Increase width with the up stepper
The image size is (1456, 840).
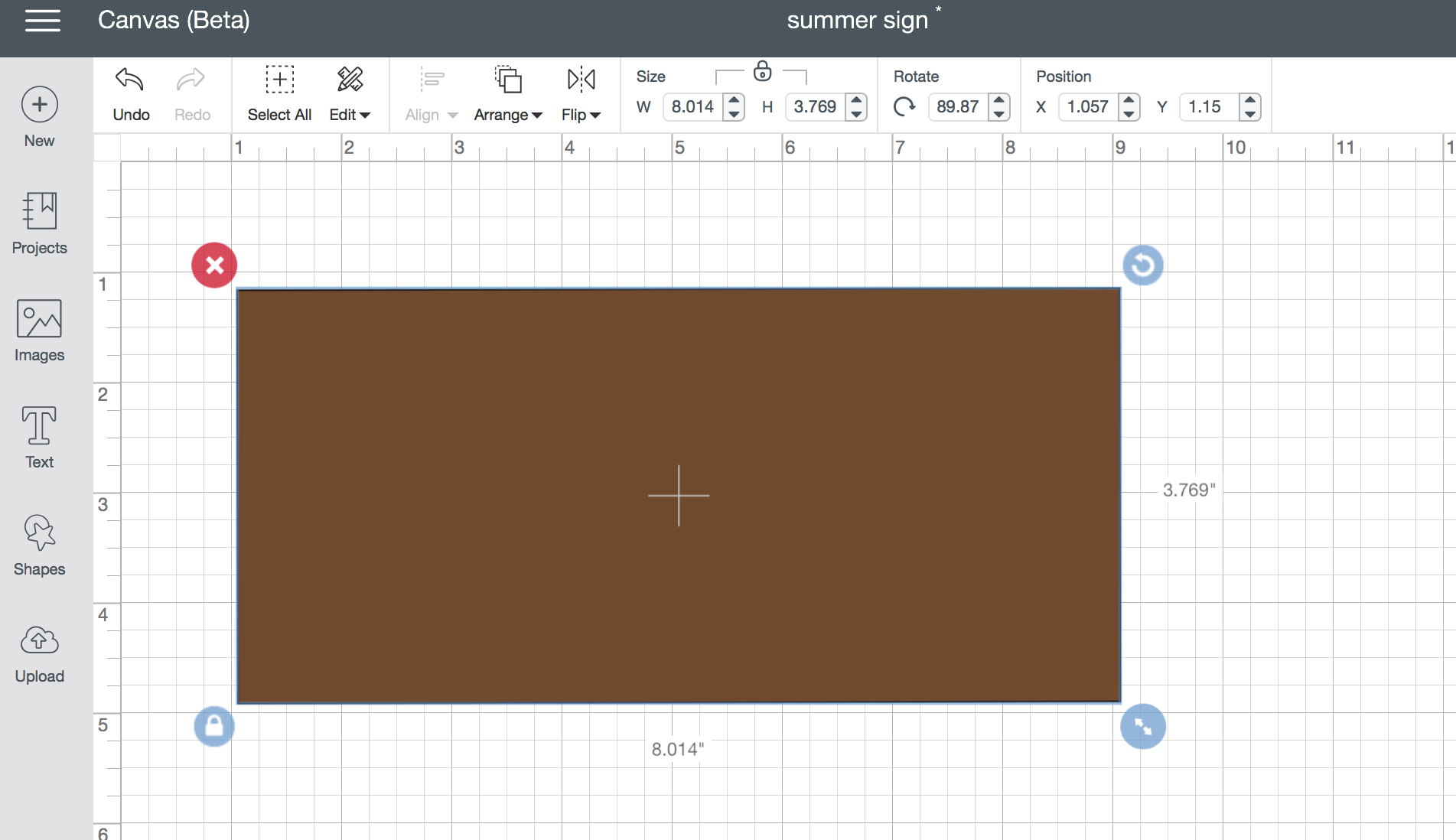click(734, 100)
